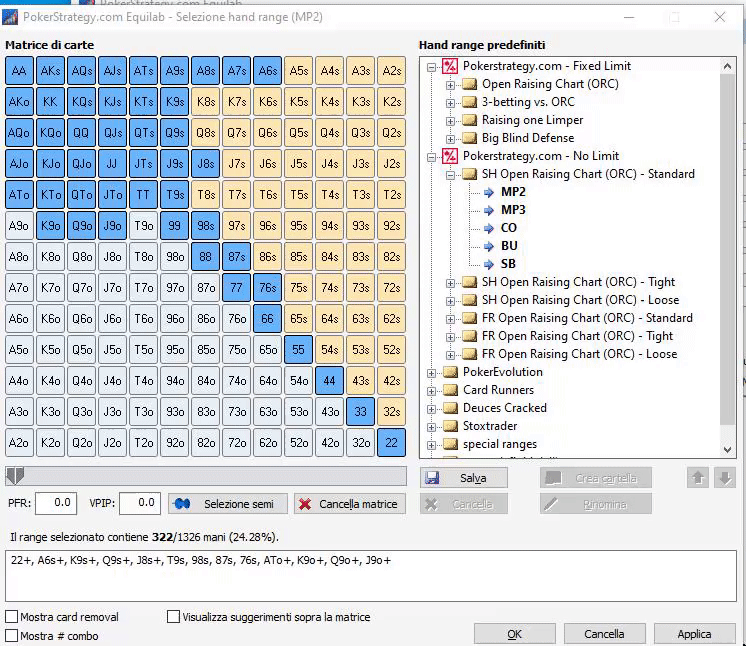Select Card Runners tree item
Screen dimensions: 746x646
pos(498,390)
